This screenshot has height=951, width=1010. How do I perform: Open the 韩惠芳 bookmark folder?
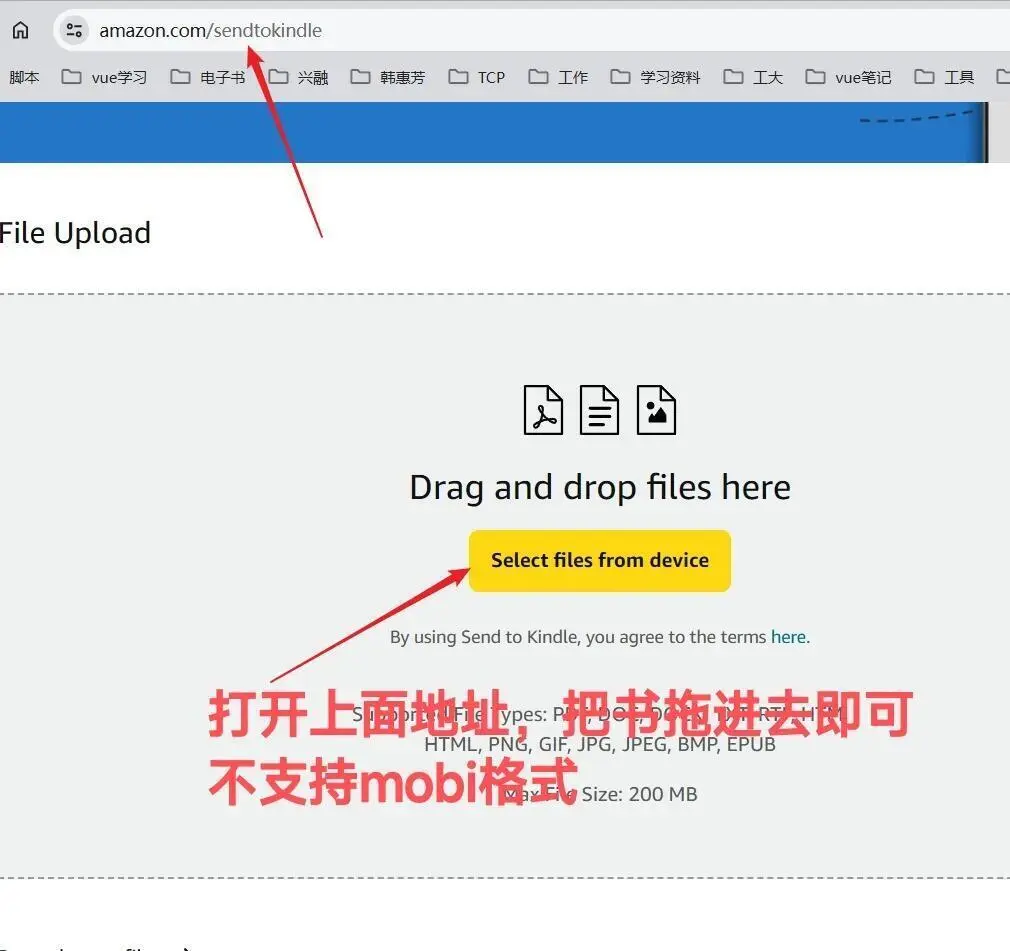[388, 77]
